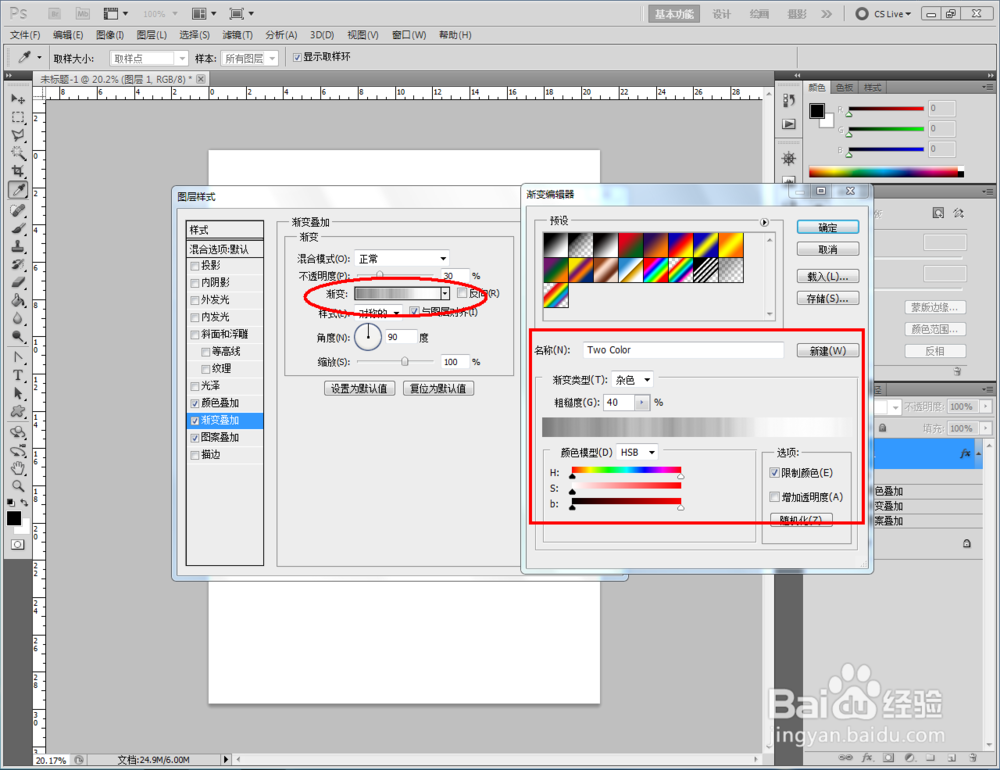Select the Eyedropper tool in toolbox

tap(18, 189)
